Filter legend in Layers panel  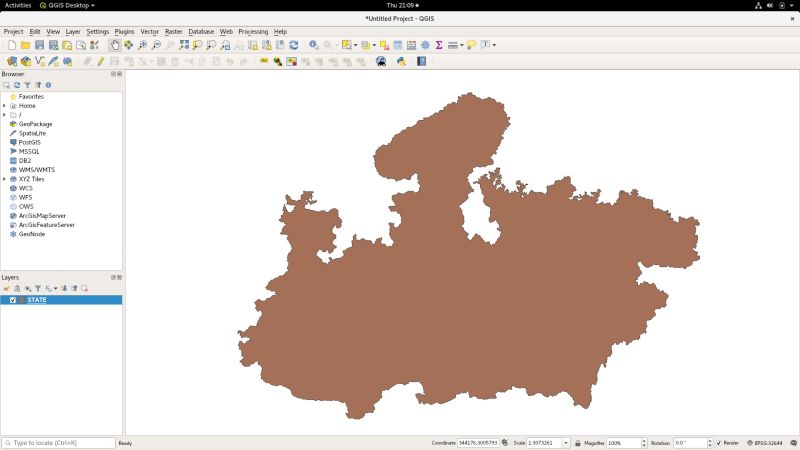click(x=38, y=289)
